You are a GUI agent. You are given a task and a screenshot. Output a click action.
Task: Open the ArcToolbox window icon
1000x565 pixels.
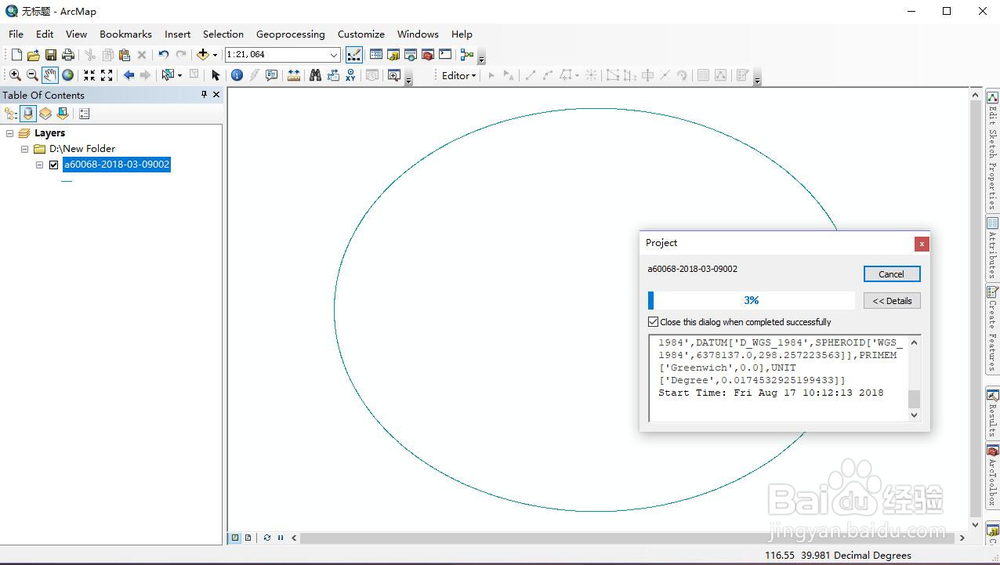[428, 55]
